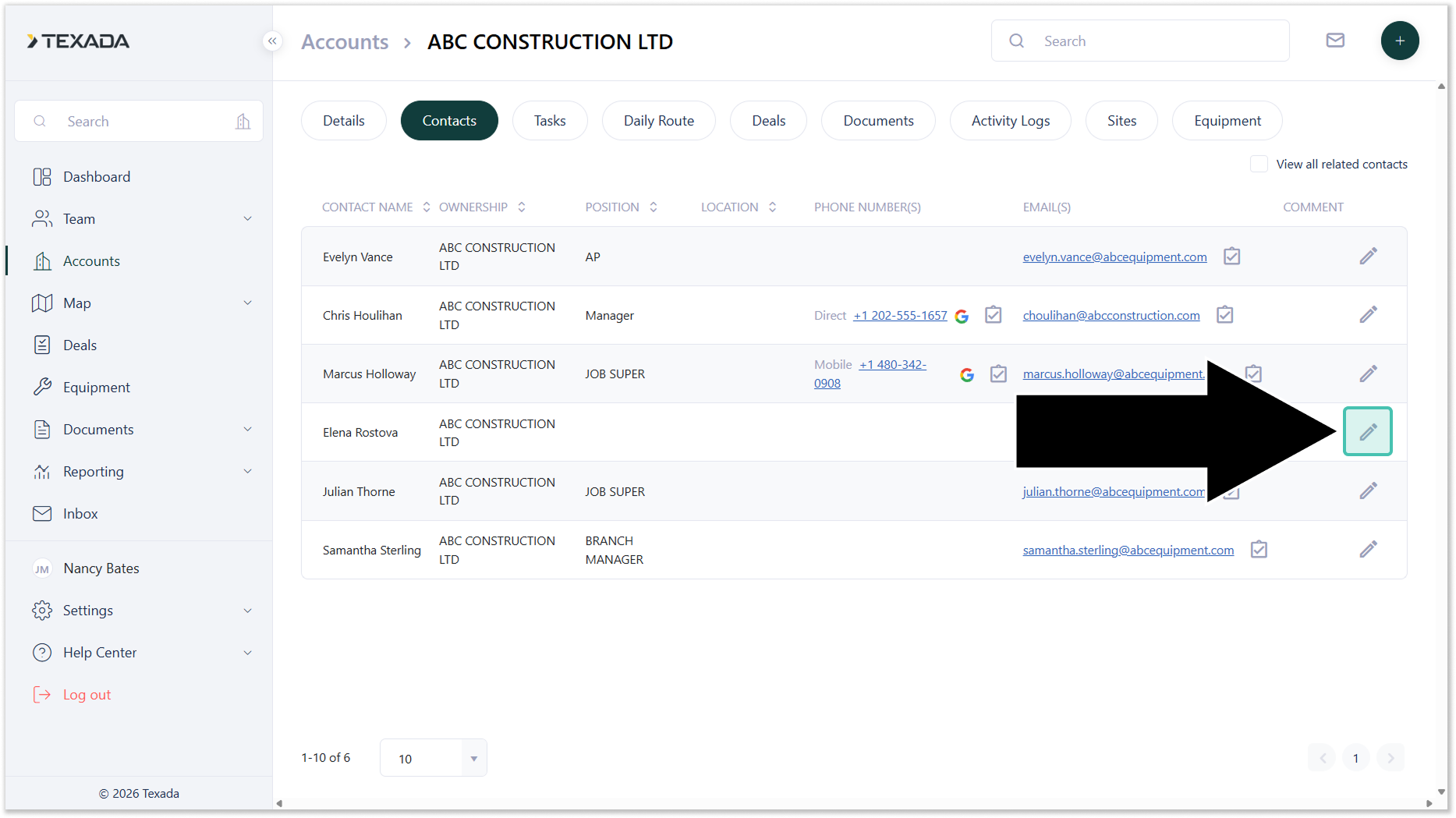The width and height of the screenshot is (1456, 818).
Task: Collapse the sidebar with double-chevron icon
Action: (x=272, y=41)
